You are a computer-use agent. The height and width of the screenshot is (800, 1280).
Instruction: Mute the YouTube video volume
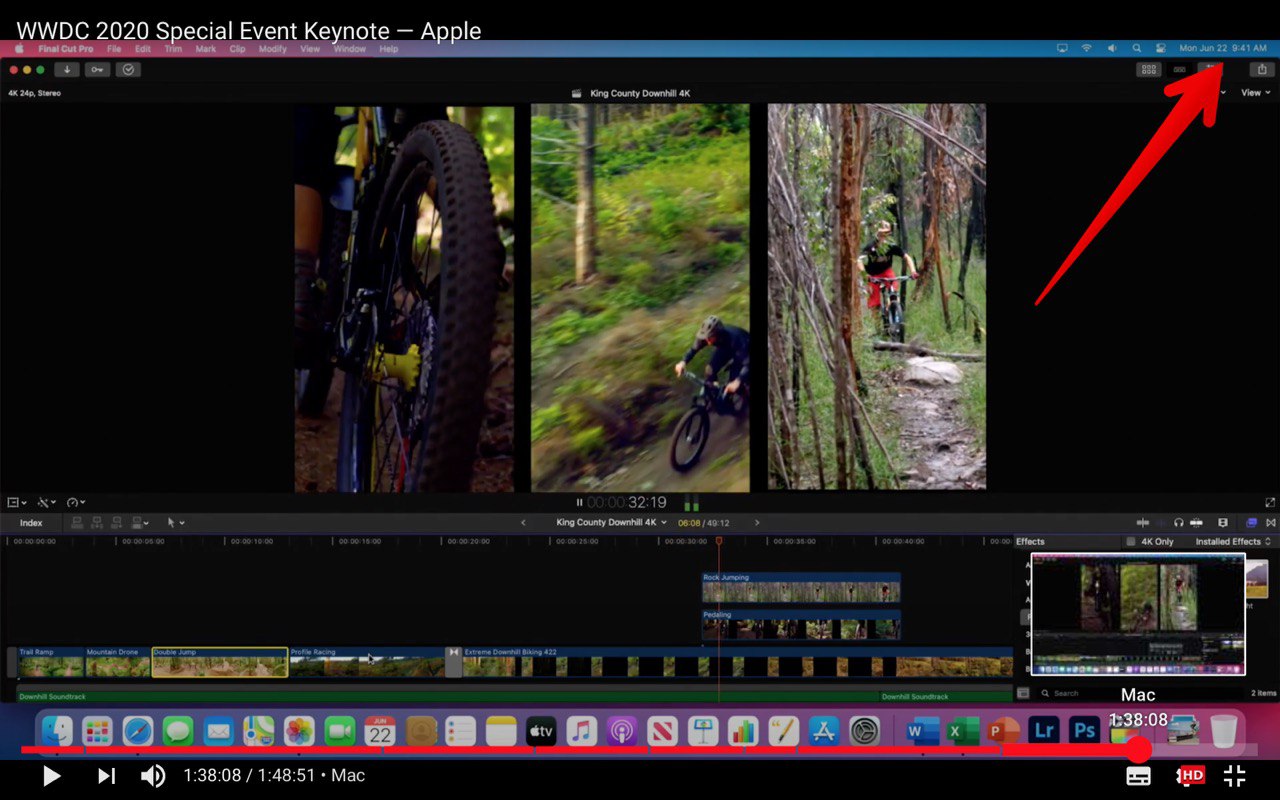pos(152,776)
